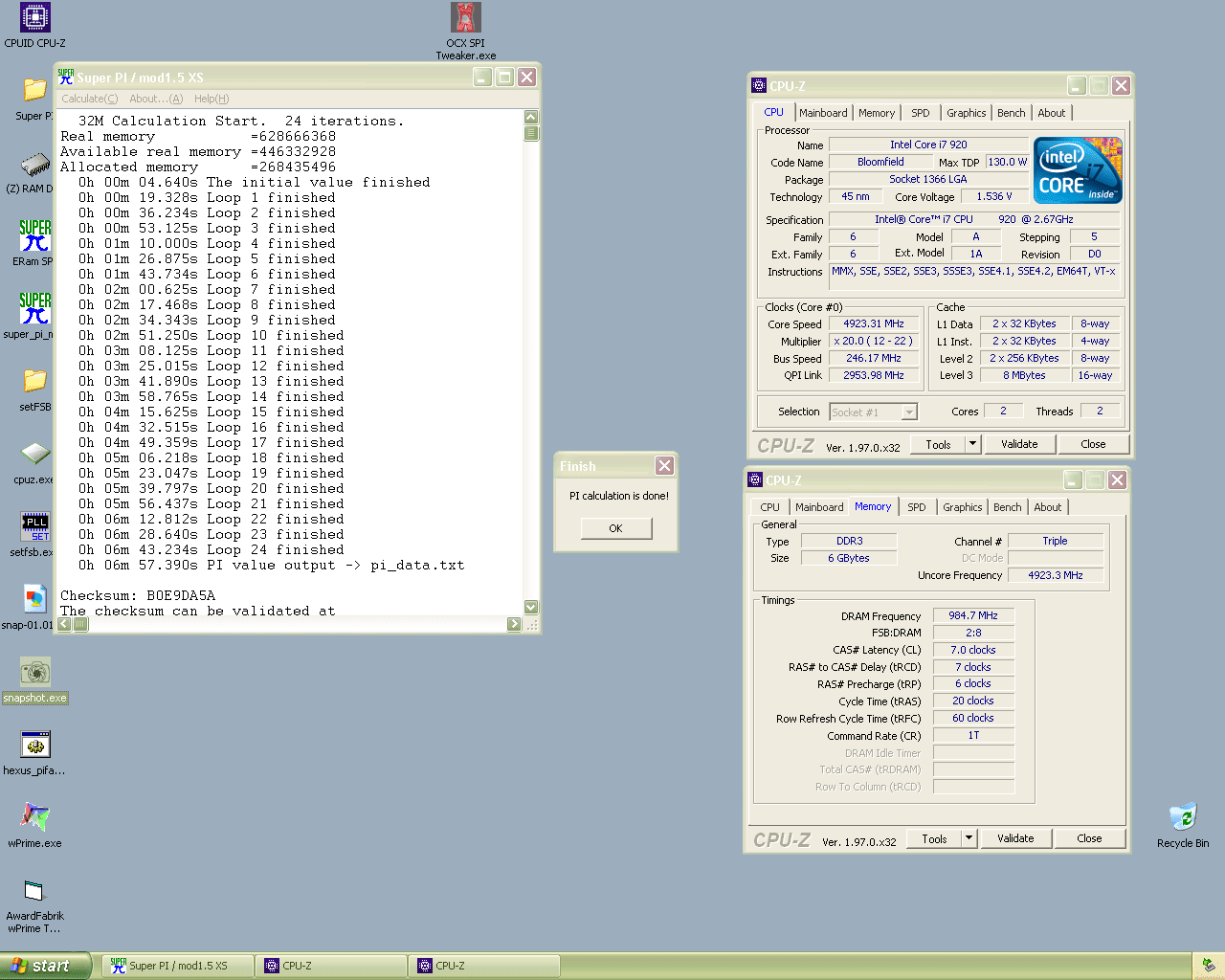Expand the Tools dropdown arrow in the lower CPU-Z window
Viewport: 1225px width, 980px height.
click(969, 838)
